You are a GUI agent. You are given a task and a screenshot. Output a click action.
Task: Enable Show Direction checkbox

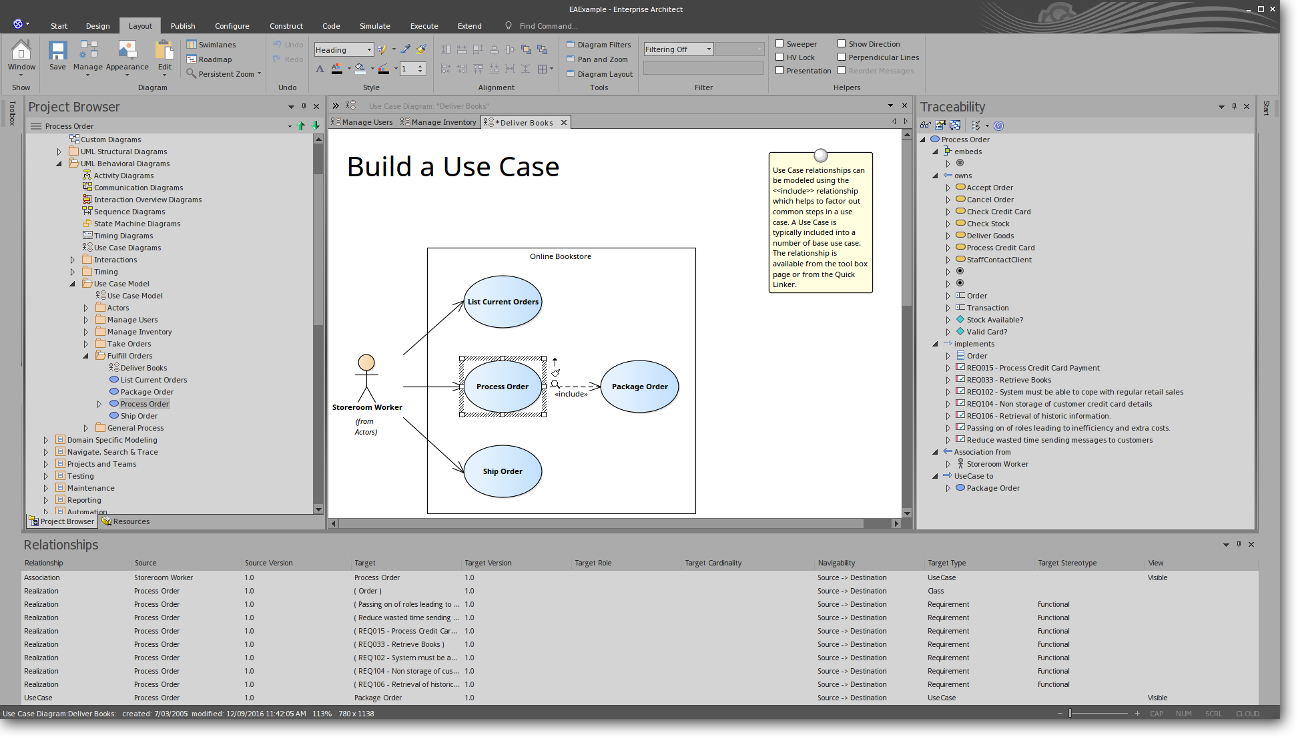(842, 44)
